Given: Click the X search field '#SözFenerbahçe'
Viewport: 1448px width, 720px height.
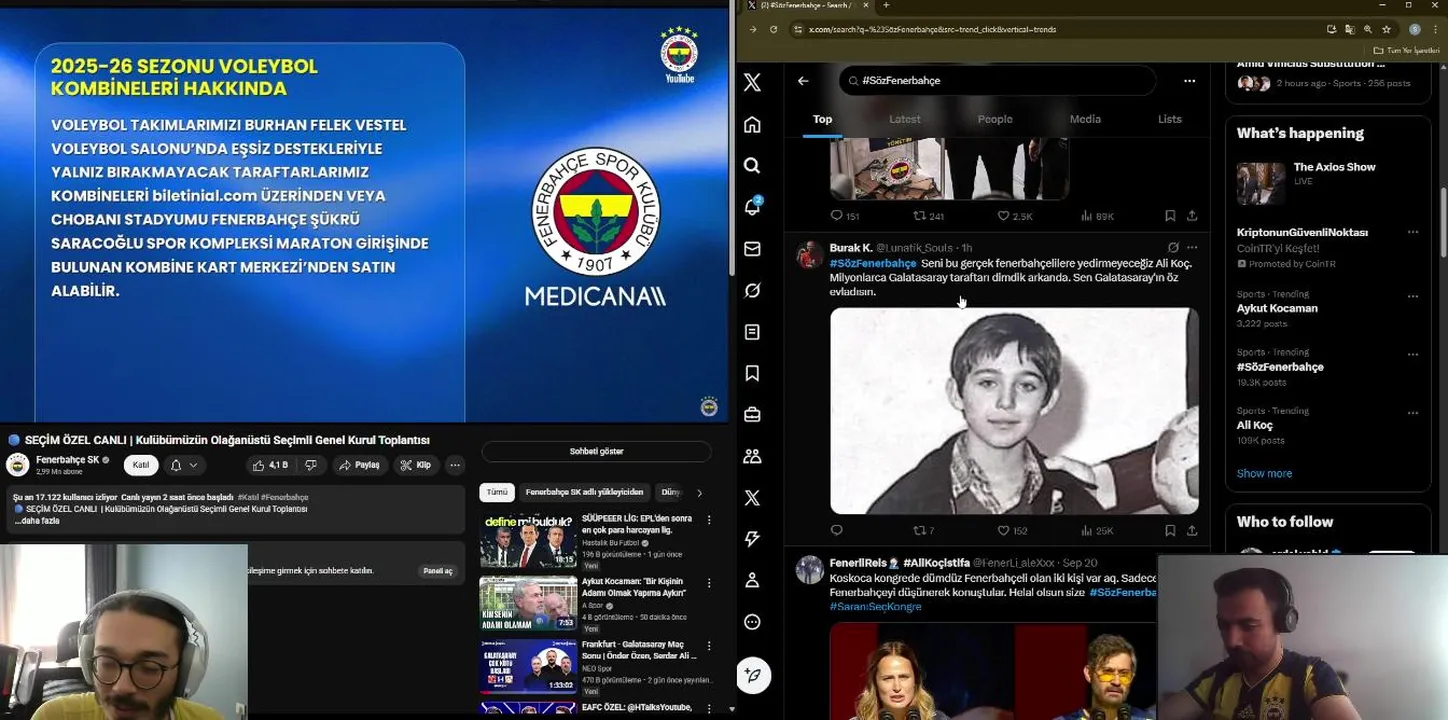Looking at the screenshot, I should tap(997, 80).
